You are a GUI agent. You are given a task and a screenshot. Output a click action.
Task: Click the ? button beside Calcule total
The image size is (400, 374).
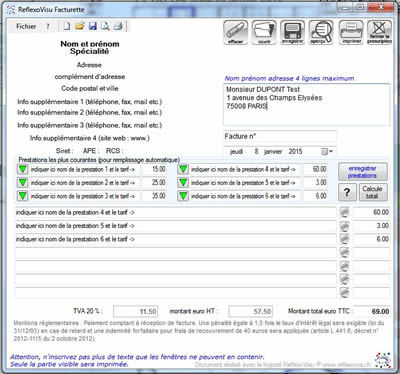pos(347,192)
